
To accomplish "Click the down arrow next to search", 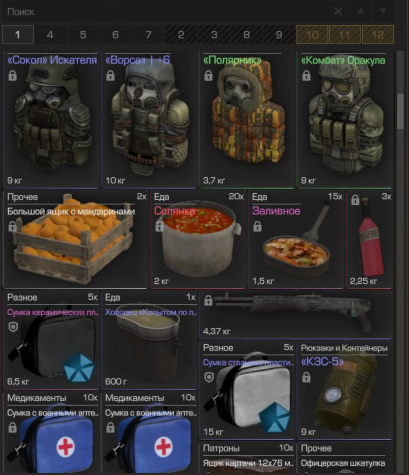I will [383, 11].
